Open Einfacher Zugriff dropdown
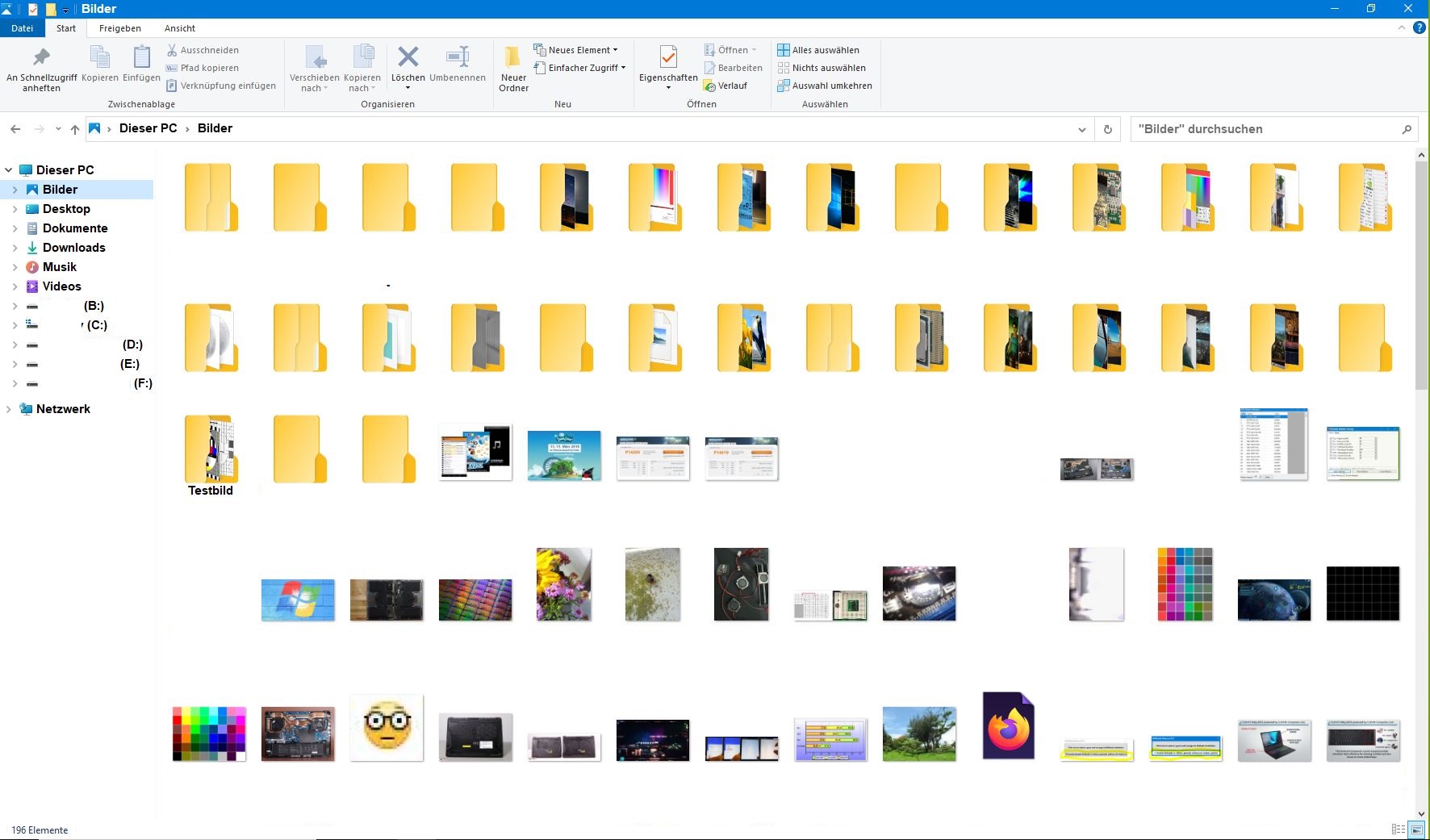The width and height of the screenshot is (1430, 840). click(x=579, y=68)
